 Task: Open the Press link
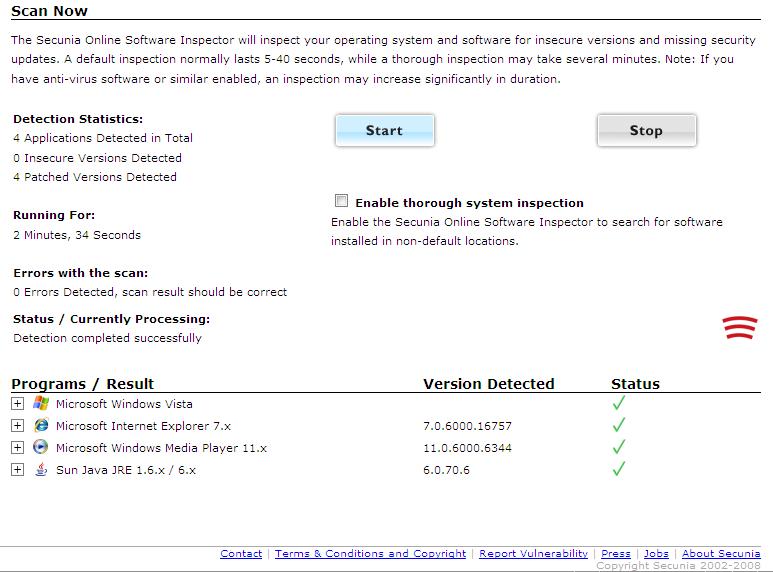pos(616,554)
